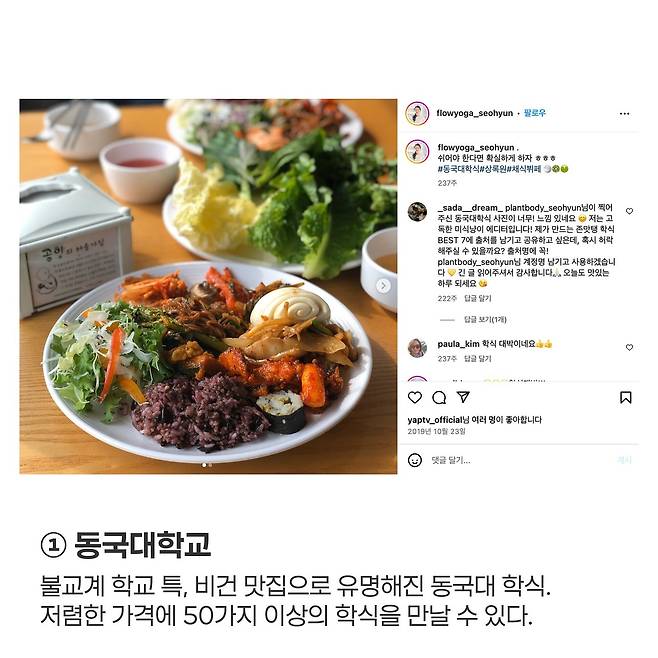Screen dimensions: 658x658
Task: Expand hidden replies 답글 보기(1개)
Action: pos(485,320)
